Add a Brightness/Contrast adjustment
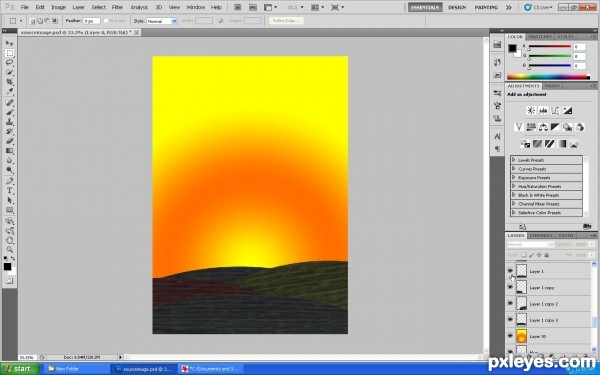Image resolution: width=600 pixels, height=375 pixels. [x=531, y=111]
